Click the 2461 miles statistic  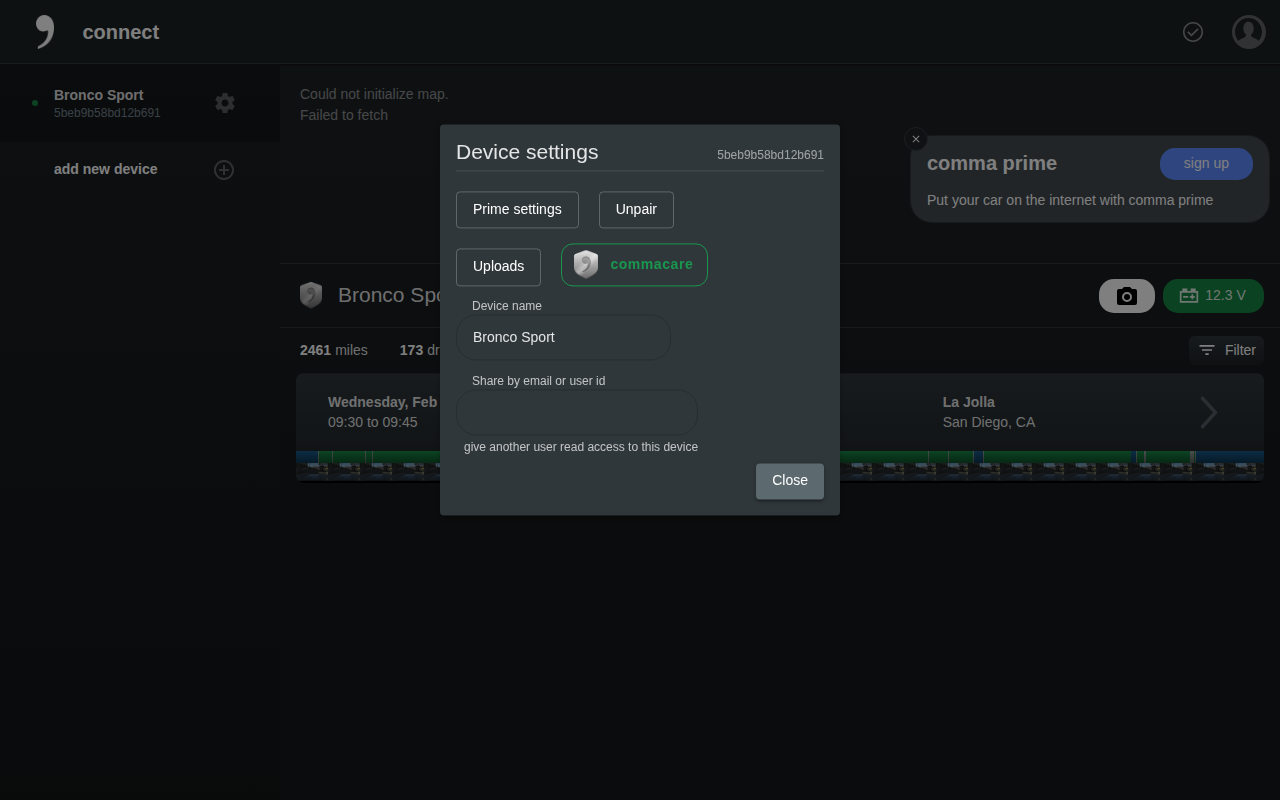point(334,350)
